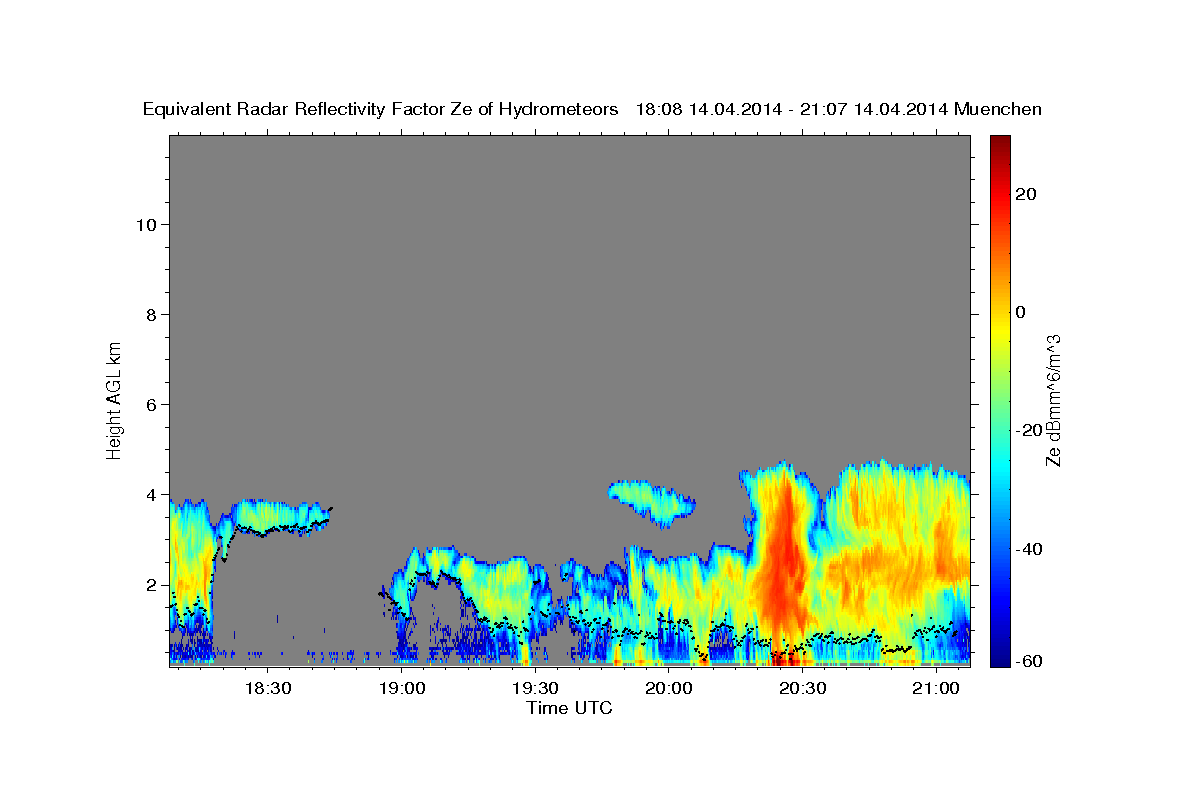Click the '20:00' time tick label
This screenshot has width=1200, height=800.
click(668, 688)
